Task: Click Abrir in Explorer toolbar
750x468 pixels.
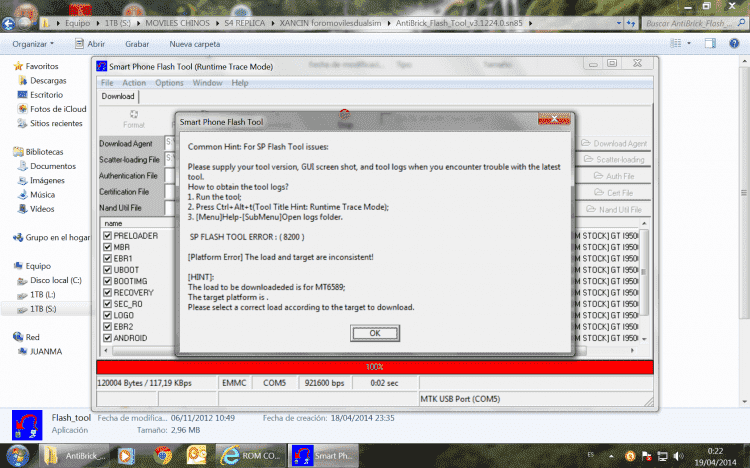Action: coord(90,44)
